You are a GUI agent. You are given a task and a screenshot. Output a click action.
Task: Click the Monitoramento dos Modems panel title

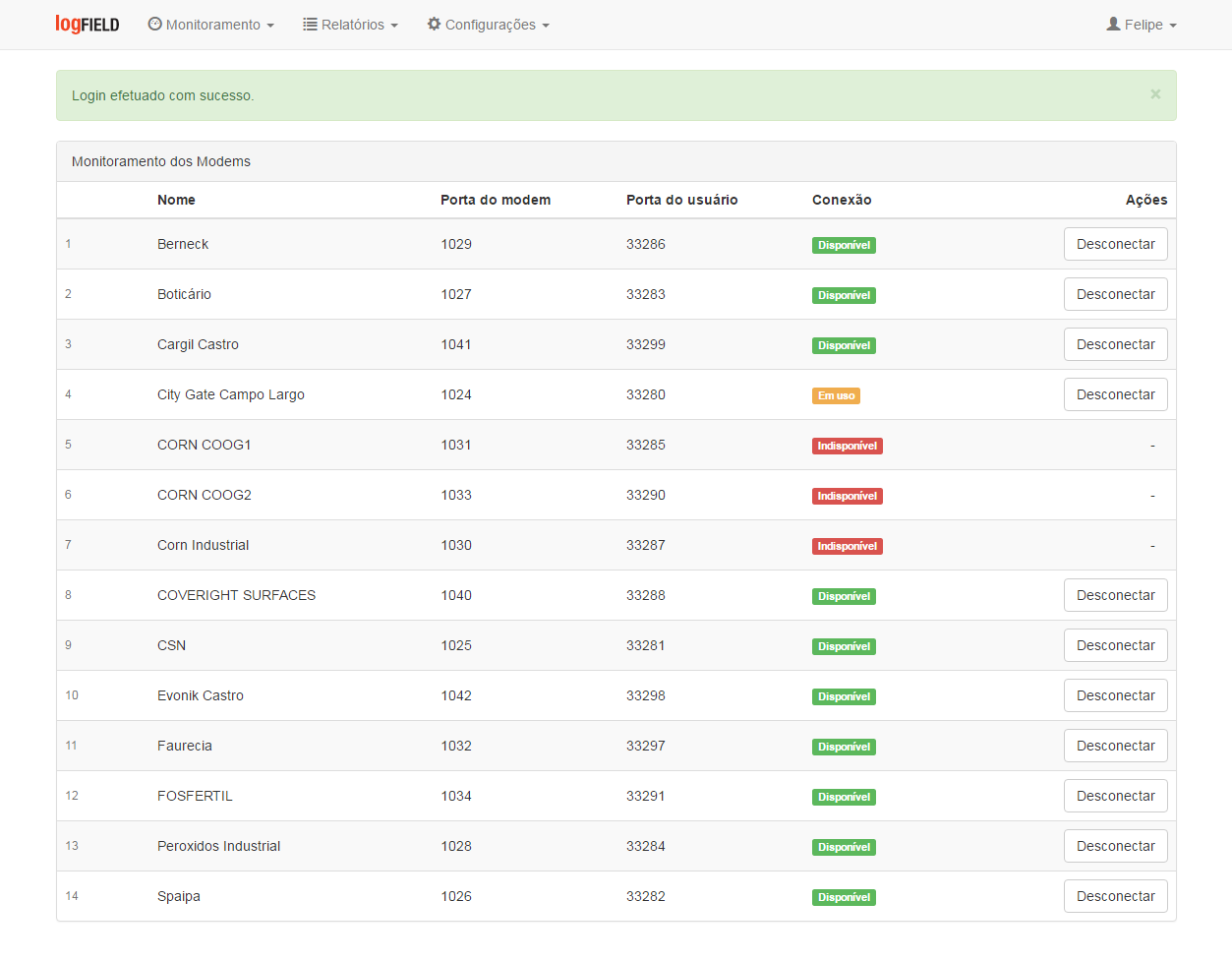pyautogui.click(x=161, y=161)
